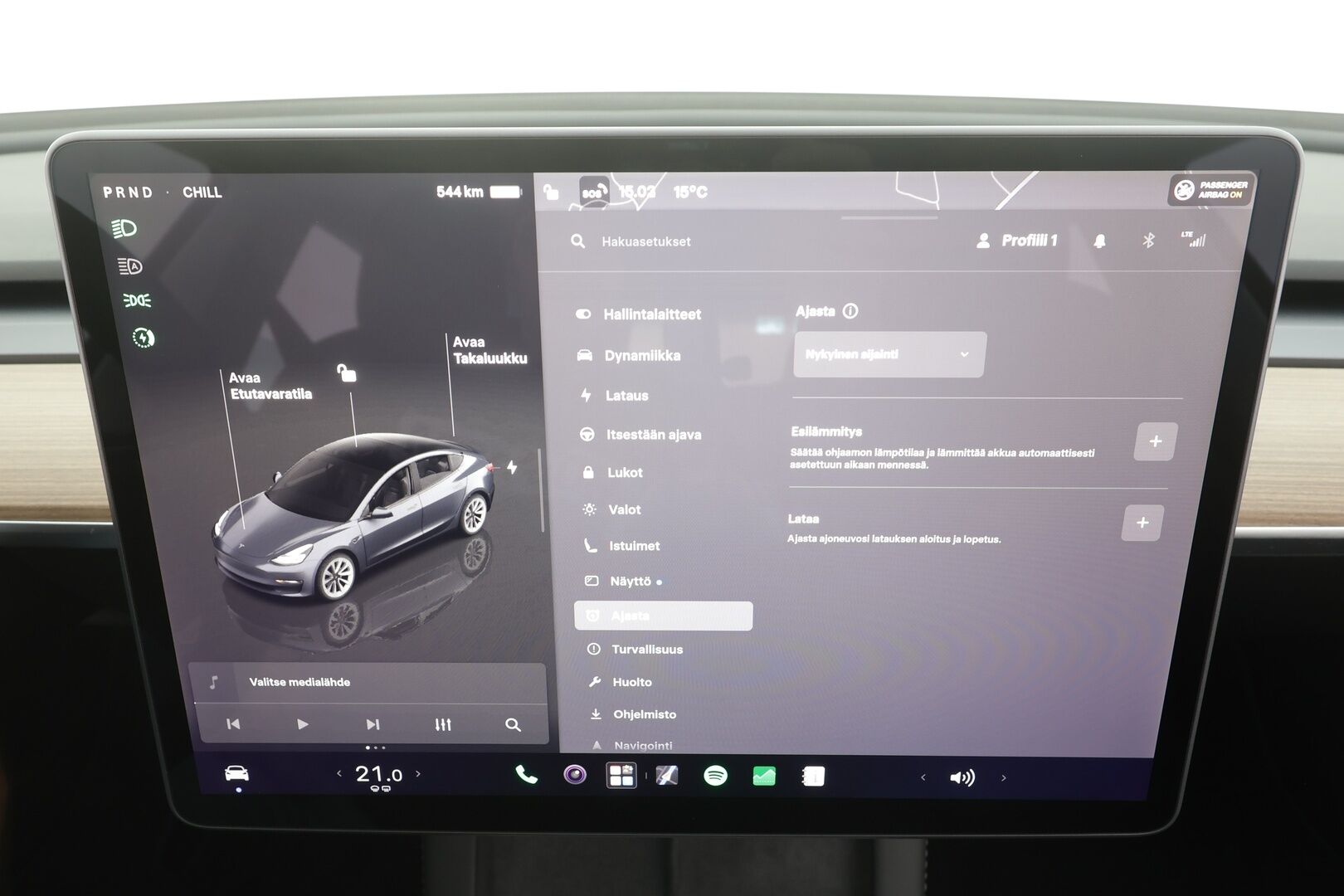
Task: Open the phone app icon
Action: [x=526, y=775]
